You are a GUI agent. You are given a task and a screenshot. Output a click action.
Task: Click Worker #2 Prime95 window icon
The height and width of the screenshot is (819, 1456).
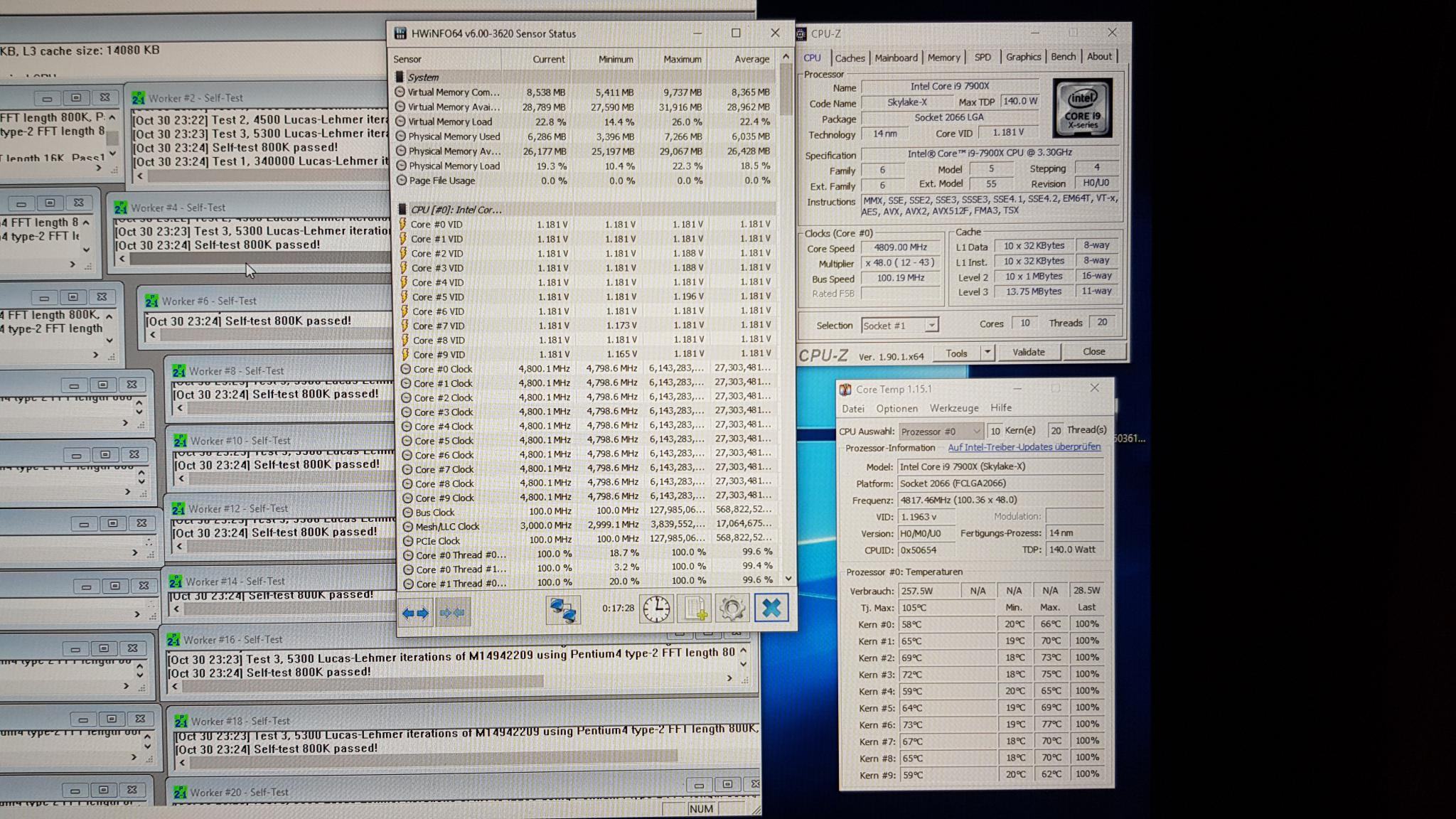pyautogui.click(x=138, y=98)
